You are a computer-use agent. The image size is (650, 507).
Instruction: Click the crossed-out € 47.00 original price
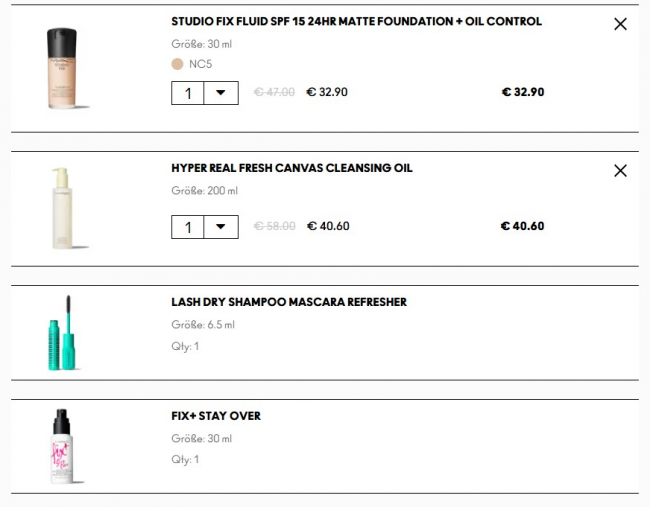pyautogui.click(x=274, y=92)
